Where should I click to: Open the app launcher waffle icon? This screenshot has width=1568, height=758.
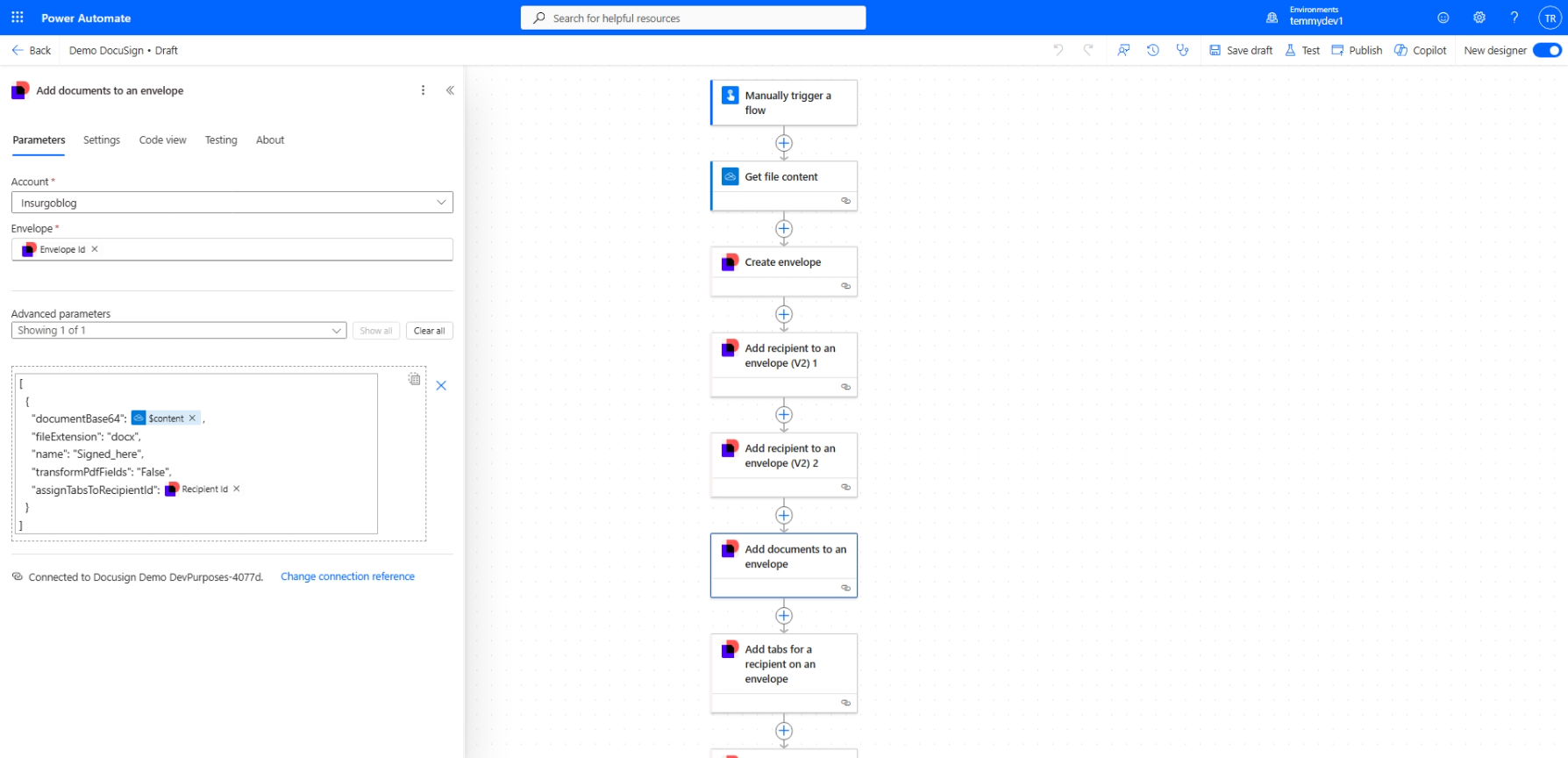pyautogui.click(x=18, y=18)
